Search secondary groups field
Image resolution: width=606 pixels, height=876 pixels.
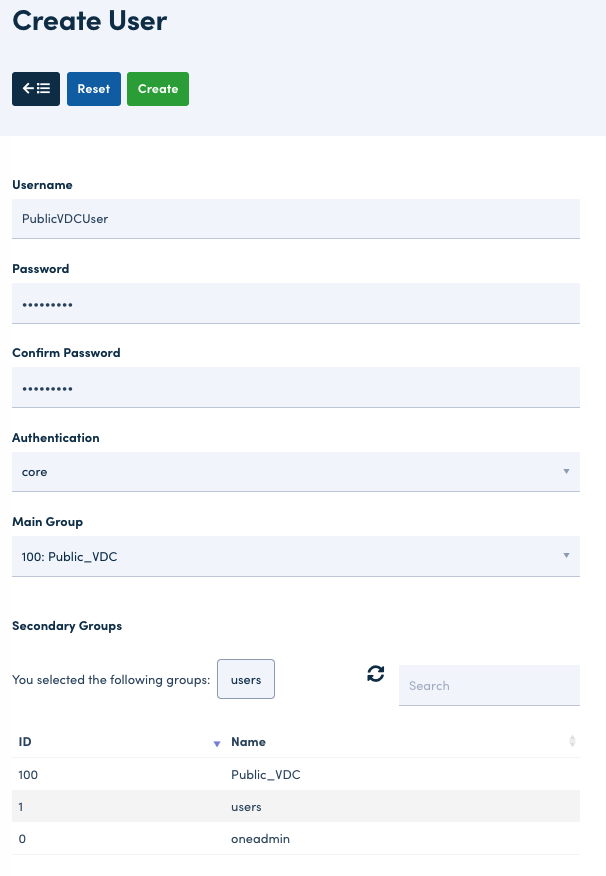click(x=489, y=686)
